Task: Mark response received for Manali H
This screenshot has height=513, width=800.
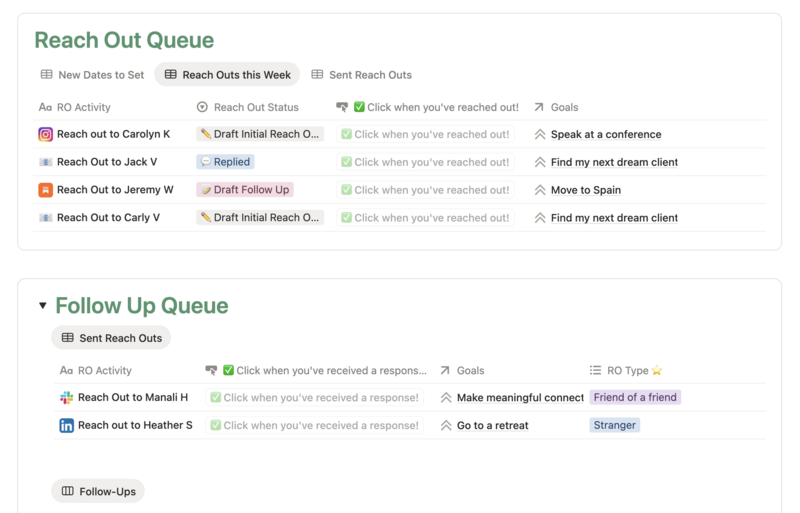Action: click(216, 397)
